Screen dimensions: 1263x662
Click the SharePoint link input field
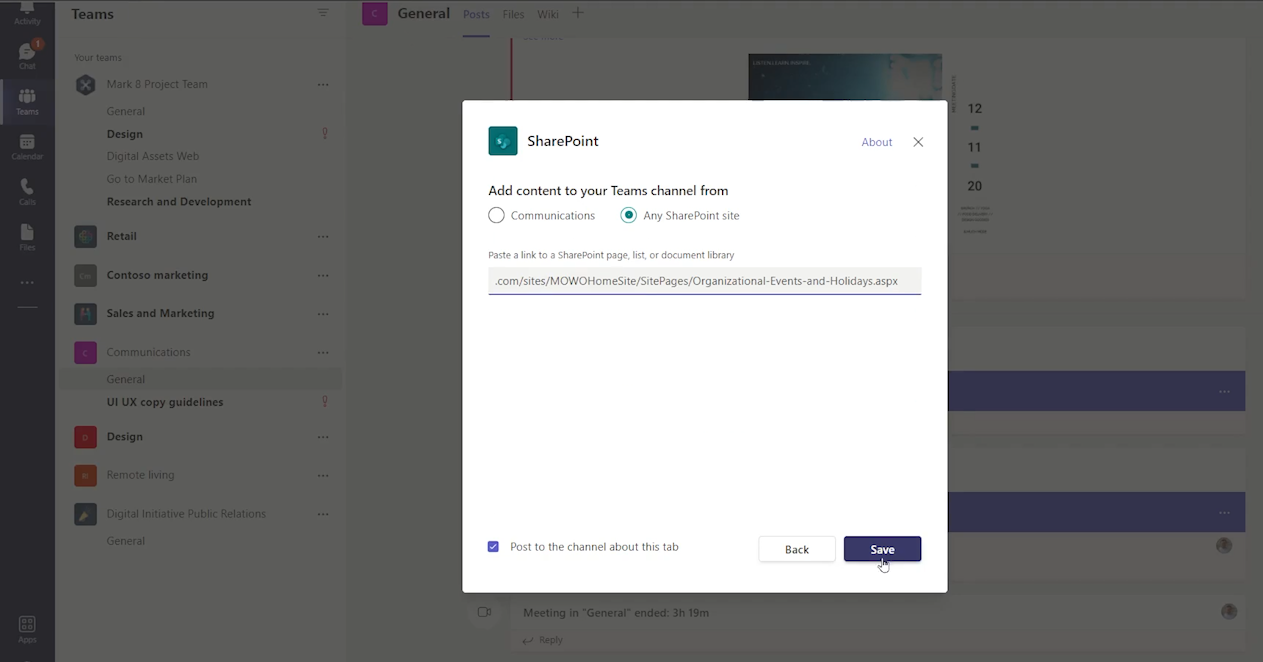click(704, 281)
